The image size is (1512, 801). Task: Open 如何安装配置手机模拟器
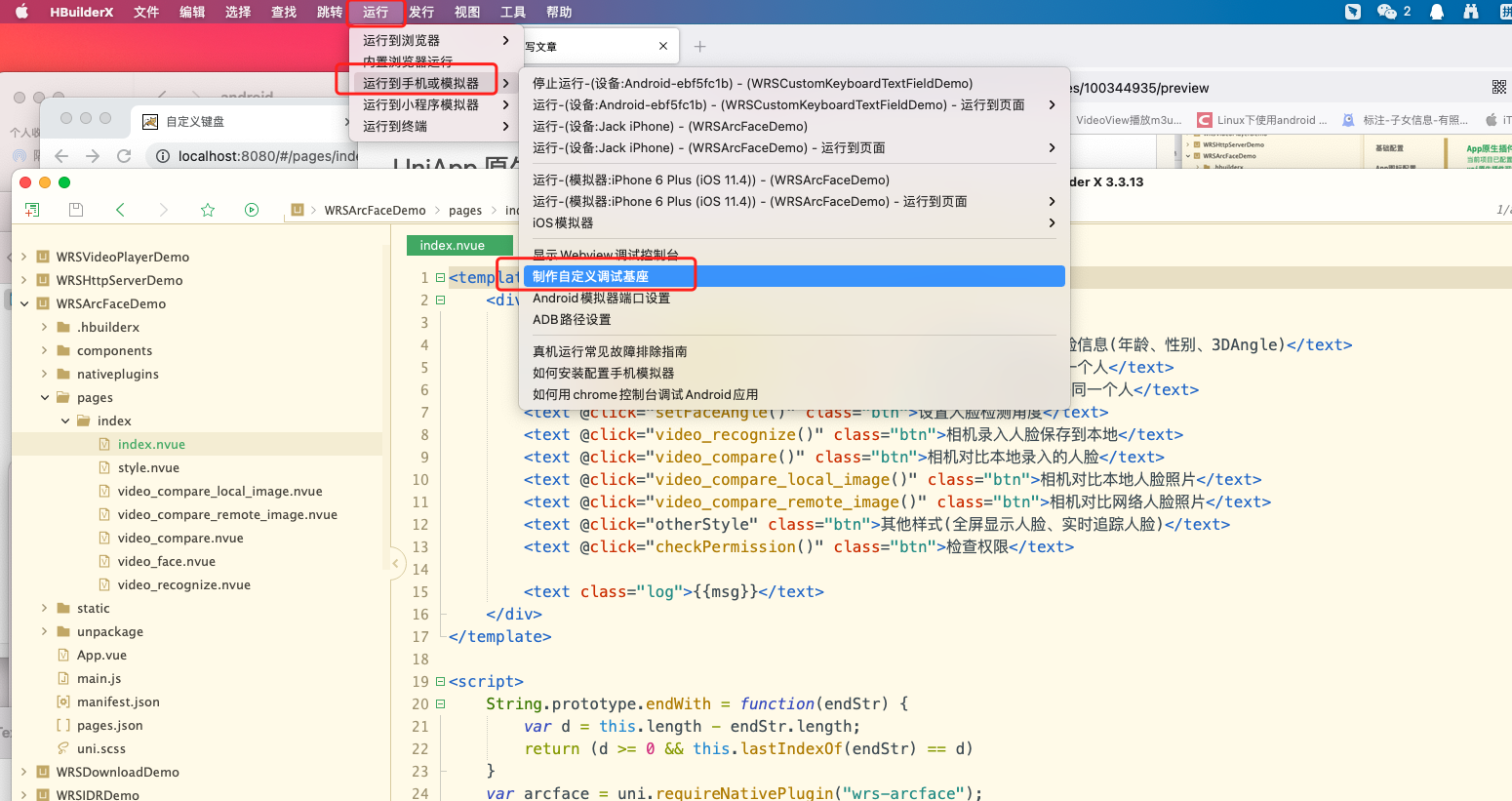pos(794,373)
